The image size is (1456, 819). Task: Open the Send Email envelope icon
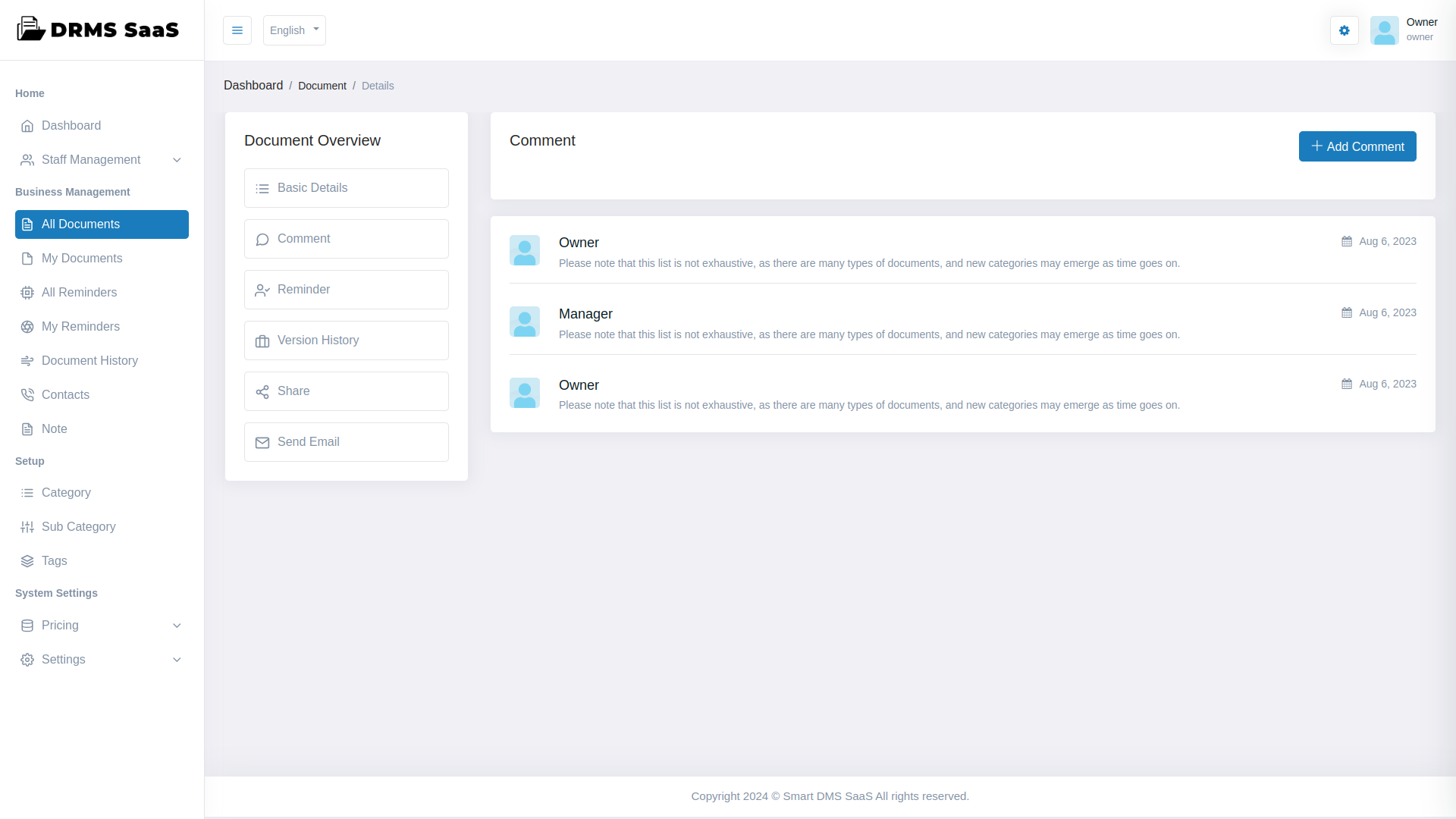262,442
